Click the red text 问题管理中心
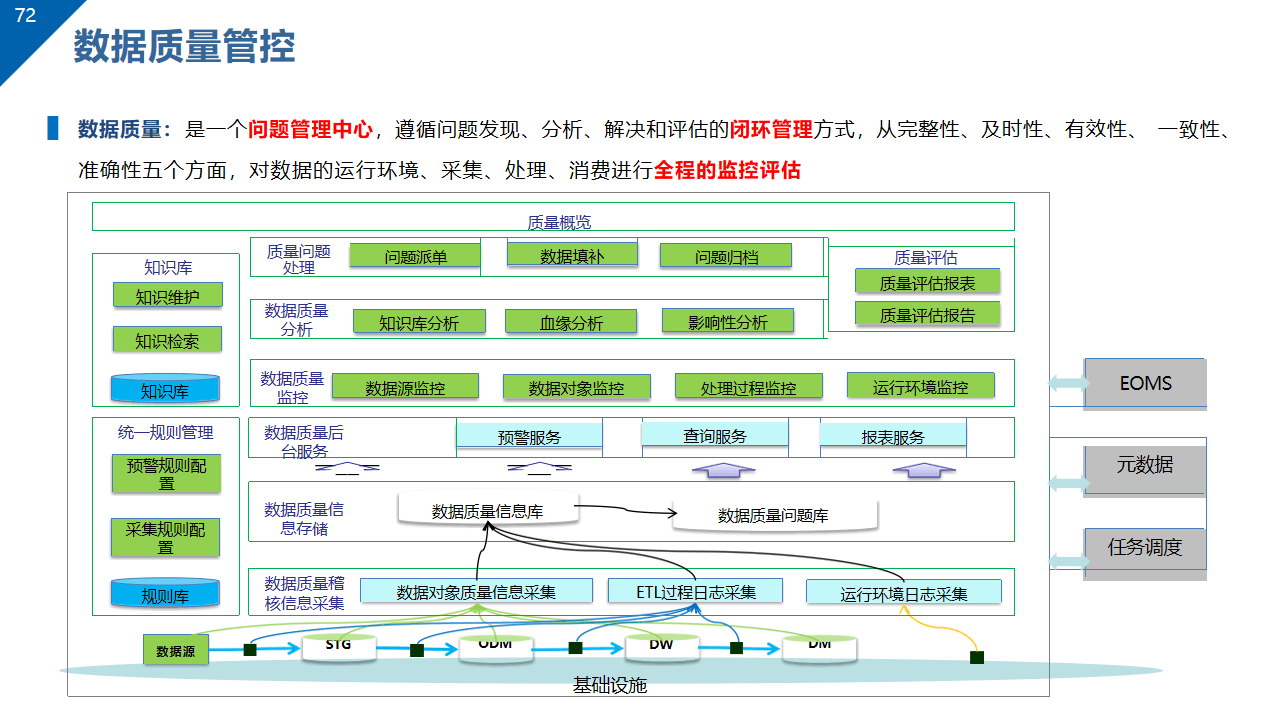The height and width of the screenshot is (720, 1280). [x=310, y=129]
